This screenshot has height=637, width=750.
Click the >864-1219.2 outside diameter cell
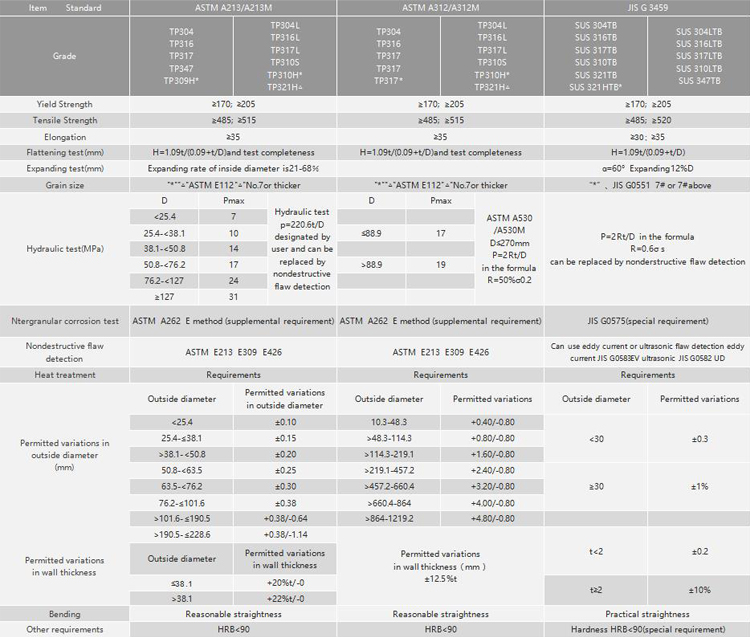389,519
